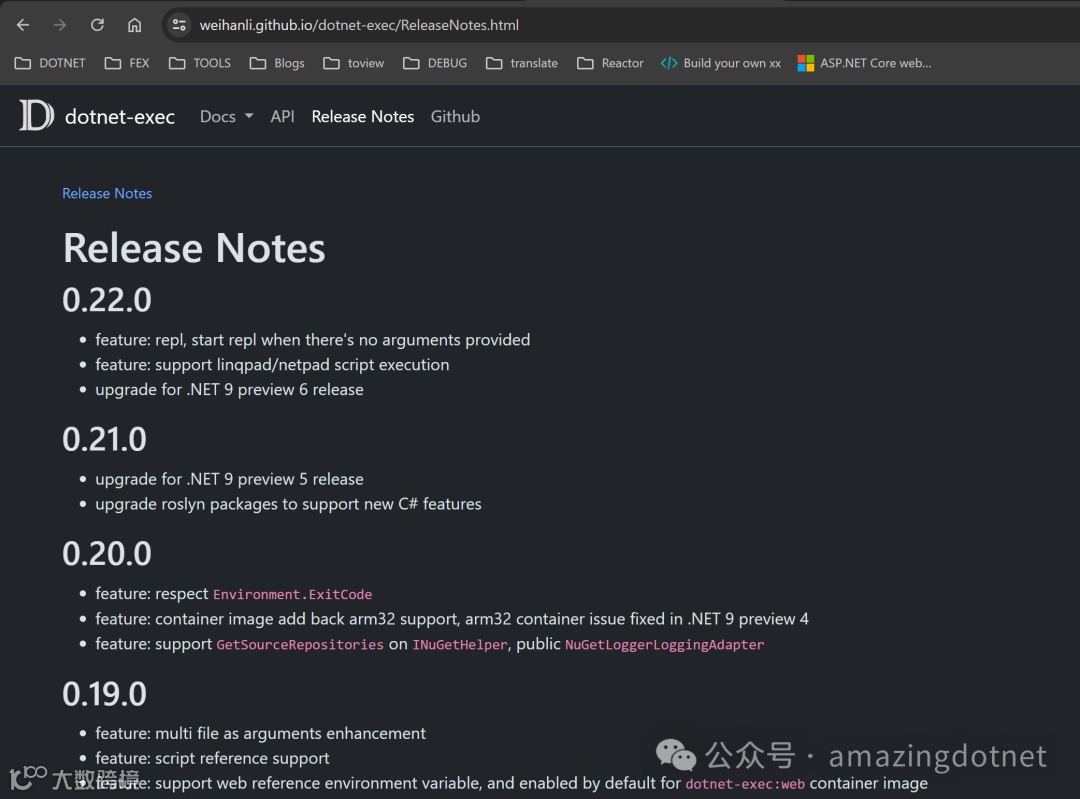Open the FEX bookmarks folder
Image resolution: width=1080 pixels, height=799 pixels.
pos(127,63)
